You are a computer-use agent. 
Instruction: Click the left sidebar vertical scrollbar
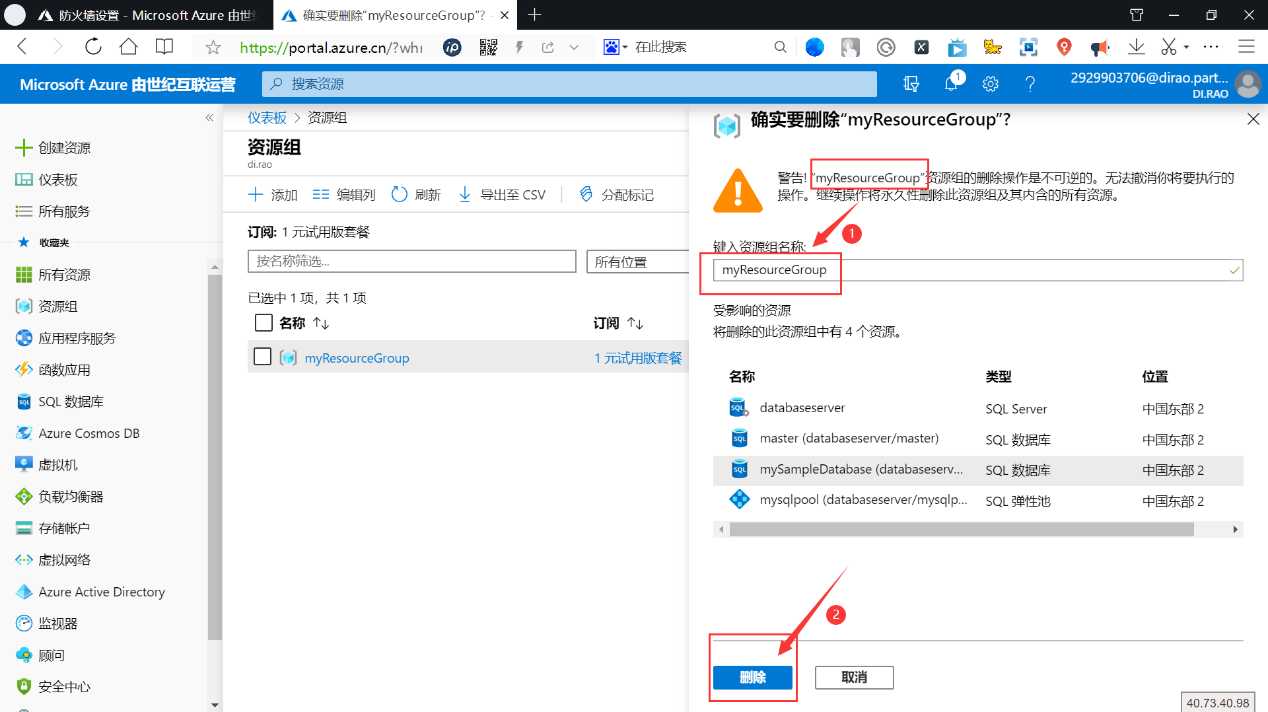pos(214,455)
